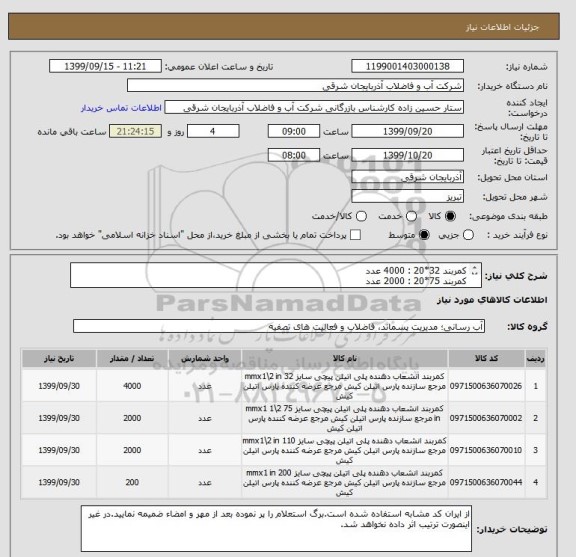The image size is (576, 557).
Task: Click the اطلاعات کالاهای مورد نیاز section heading
Action: coord(492,300)
